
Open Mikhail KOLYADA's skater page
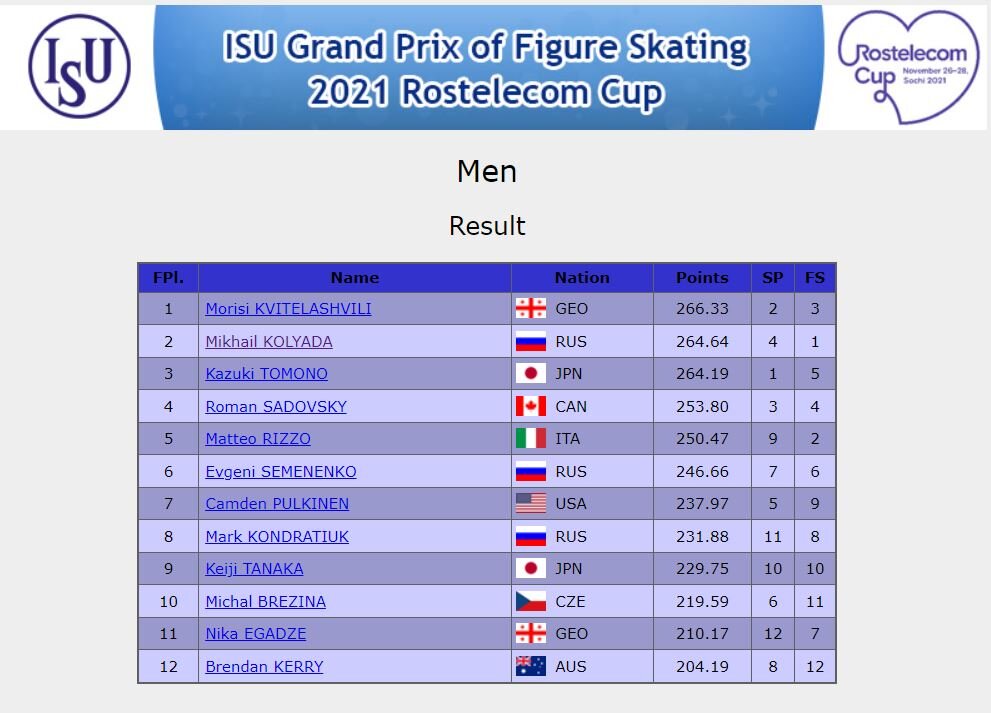coord(269,341)
